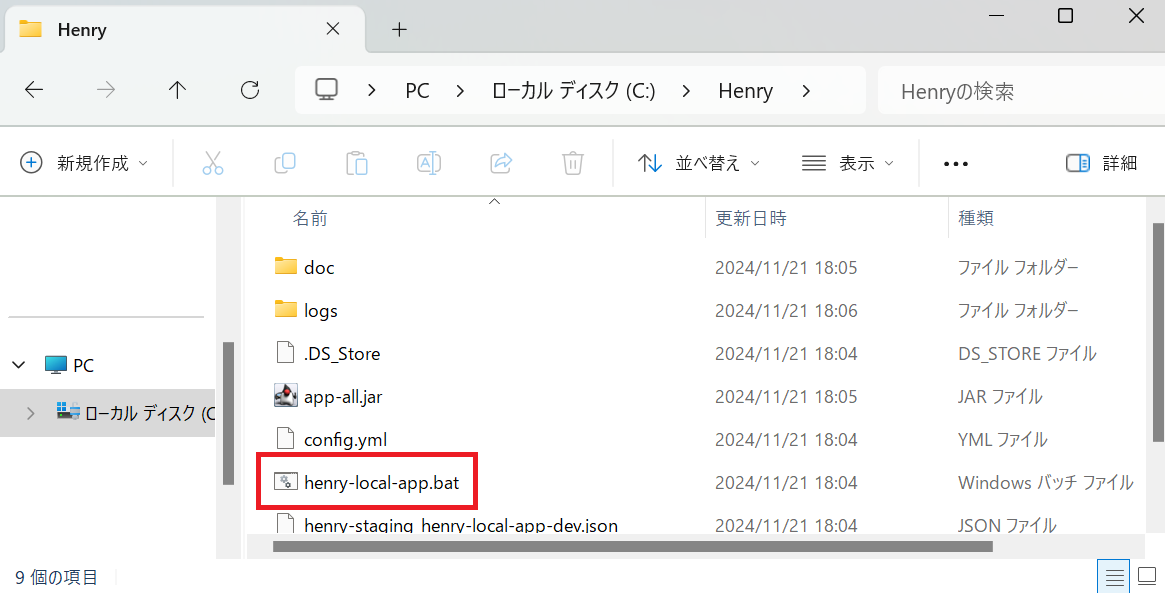Screen dimensions: 1165x593
Task: Click the Forward navigation arrow
Action: [106, 91]
